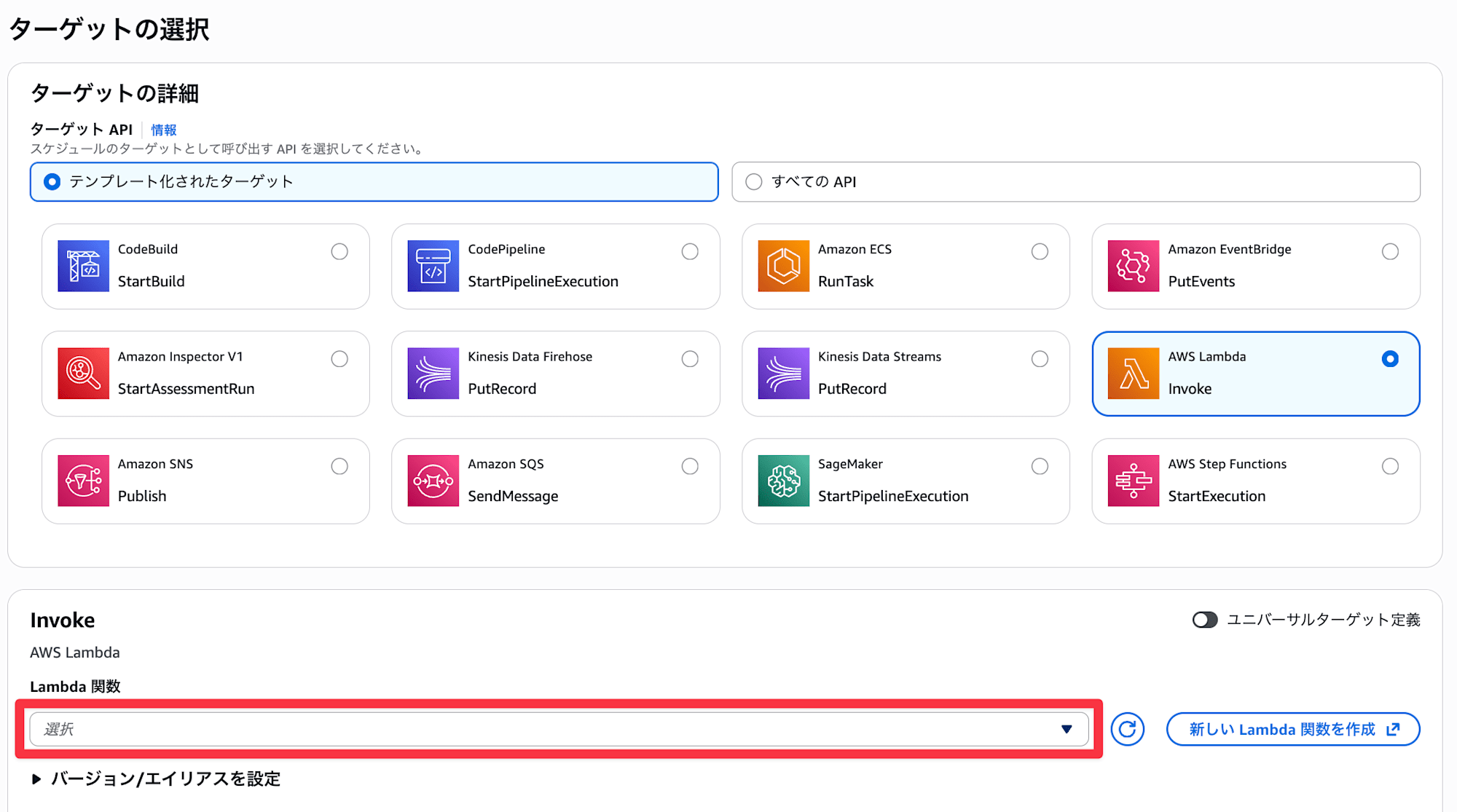The image size is (1457, 812).
Task: Click the Amazon SQS service icon
Action: 433,481
